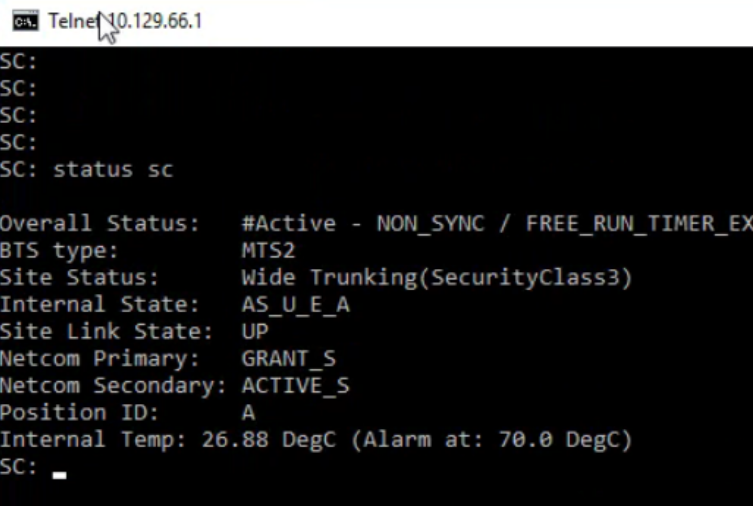Click the 'MTS2' value
The width and height of the screenshot is (753, 506).
268,250
